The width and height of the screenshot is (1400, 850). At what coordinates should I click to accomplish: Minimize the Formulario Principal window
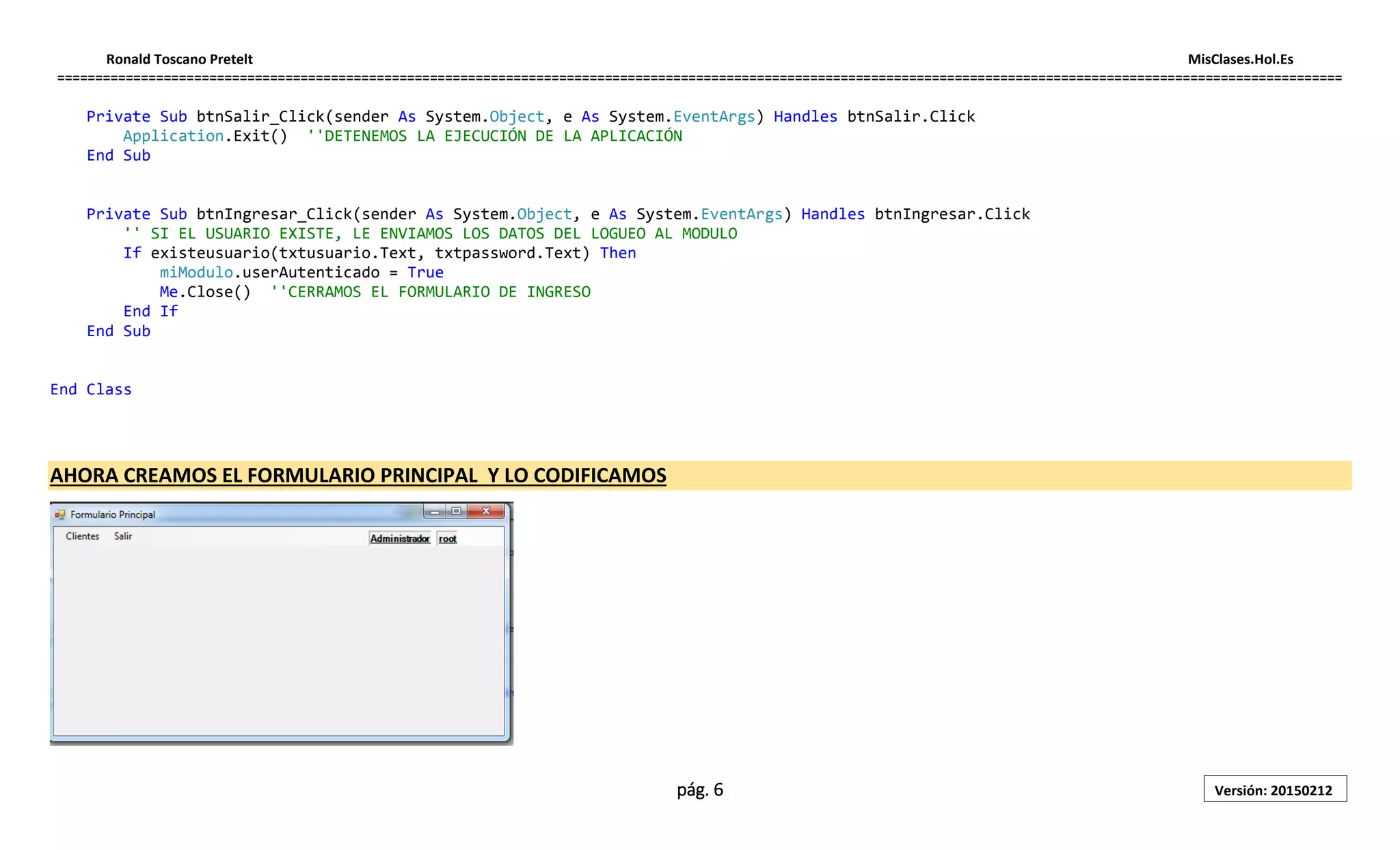435,511
